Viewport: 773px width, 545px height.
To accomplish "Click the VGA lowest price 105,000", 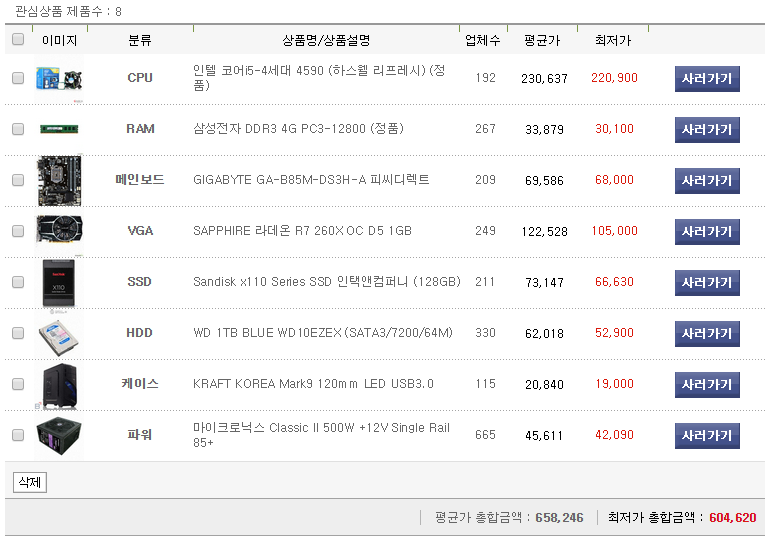I will click(614, 231).
